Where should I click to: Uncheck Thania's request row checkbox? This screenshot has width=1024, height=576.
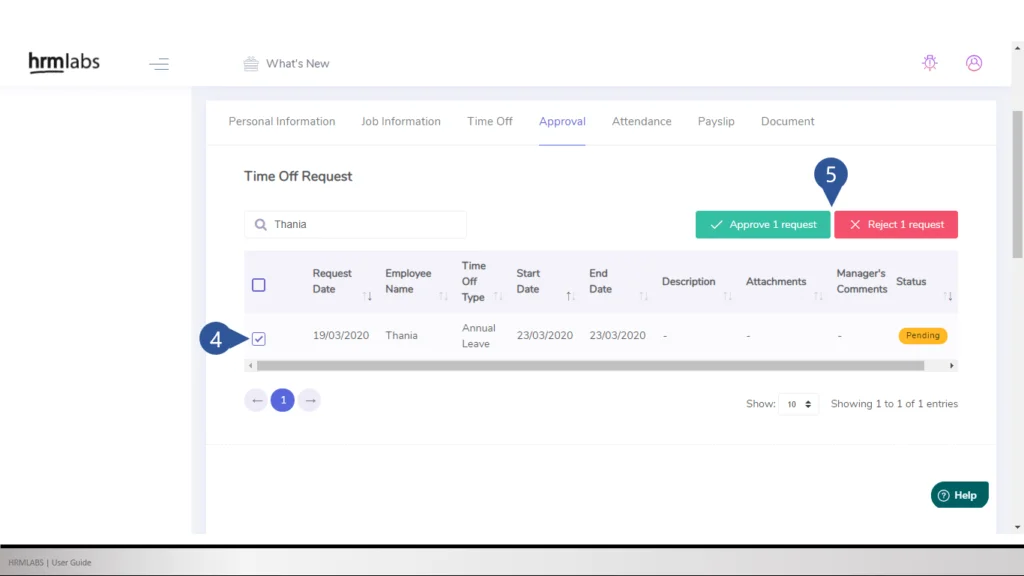259,339
